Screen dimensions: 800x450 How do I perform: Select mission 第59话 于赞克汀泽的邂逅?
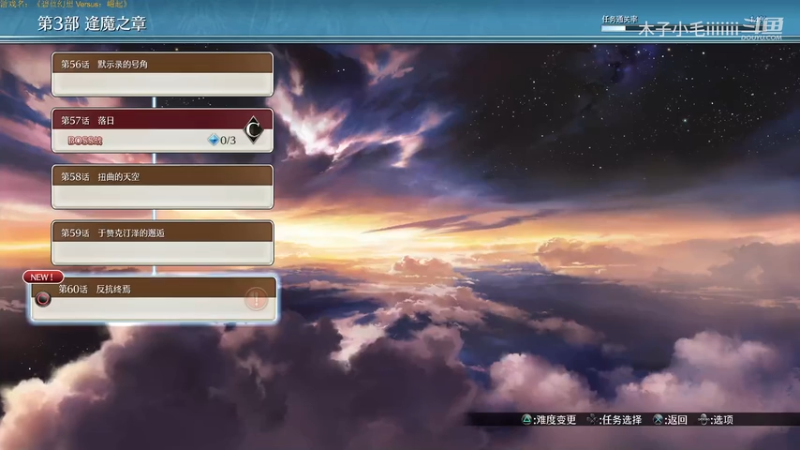click(x=162, y=243)
